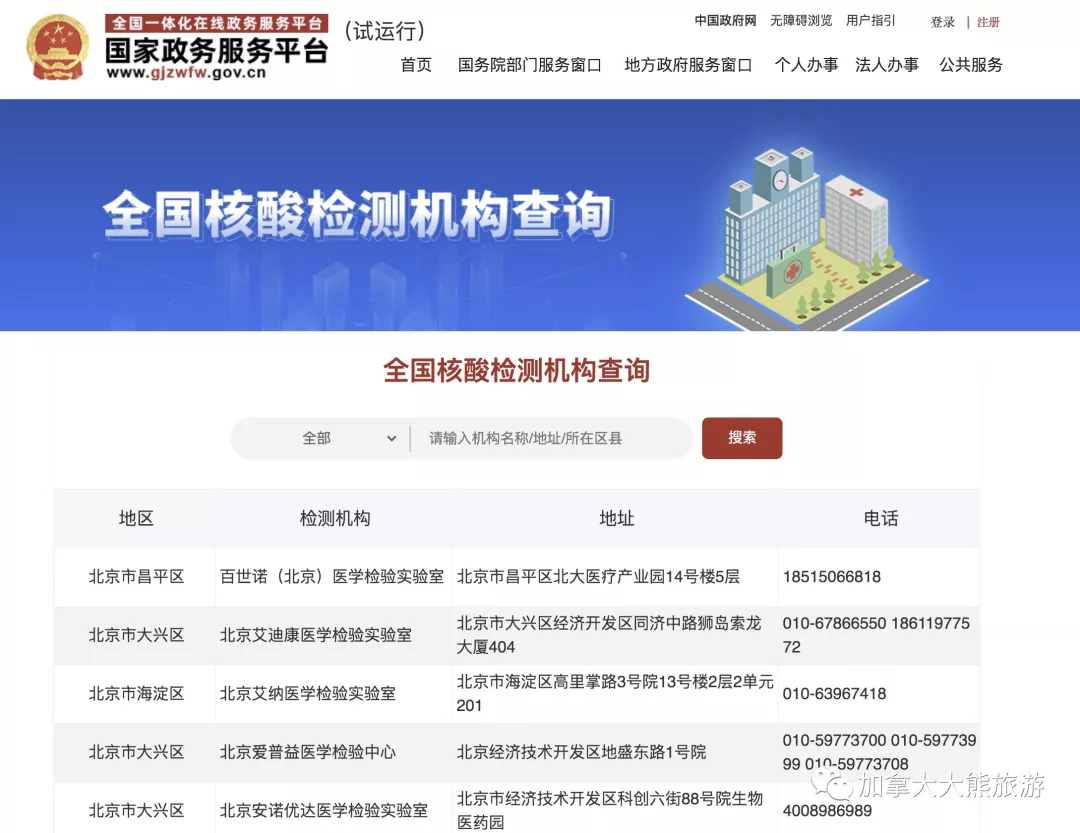This screenshot has width=1080, height=833.
Task: Select 百世诺（北京）医学检验实验室 cell
Action: (332, 577)
